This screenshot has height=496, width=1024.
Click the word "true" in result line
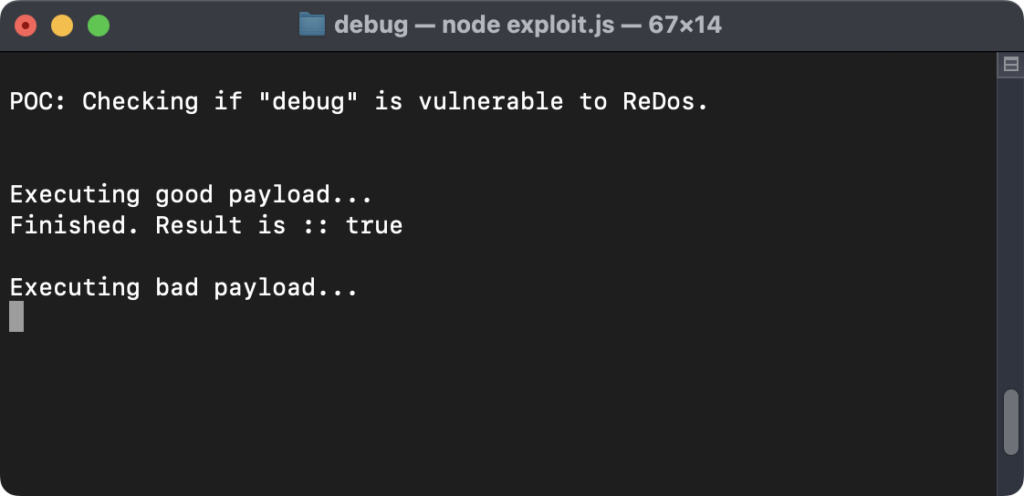374,226
